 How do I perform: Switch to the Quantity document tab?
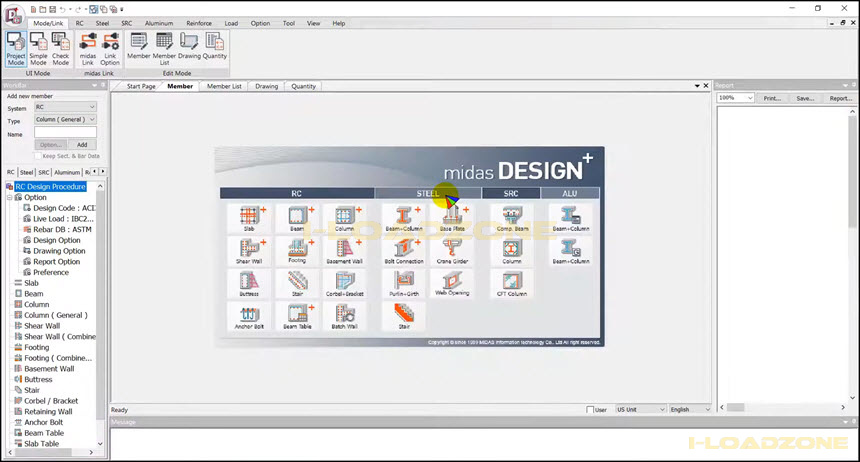tap(303, 86)
